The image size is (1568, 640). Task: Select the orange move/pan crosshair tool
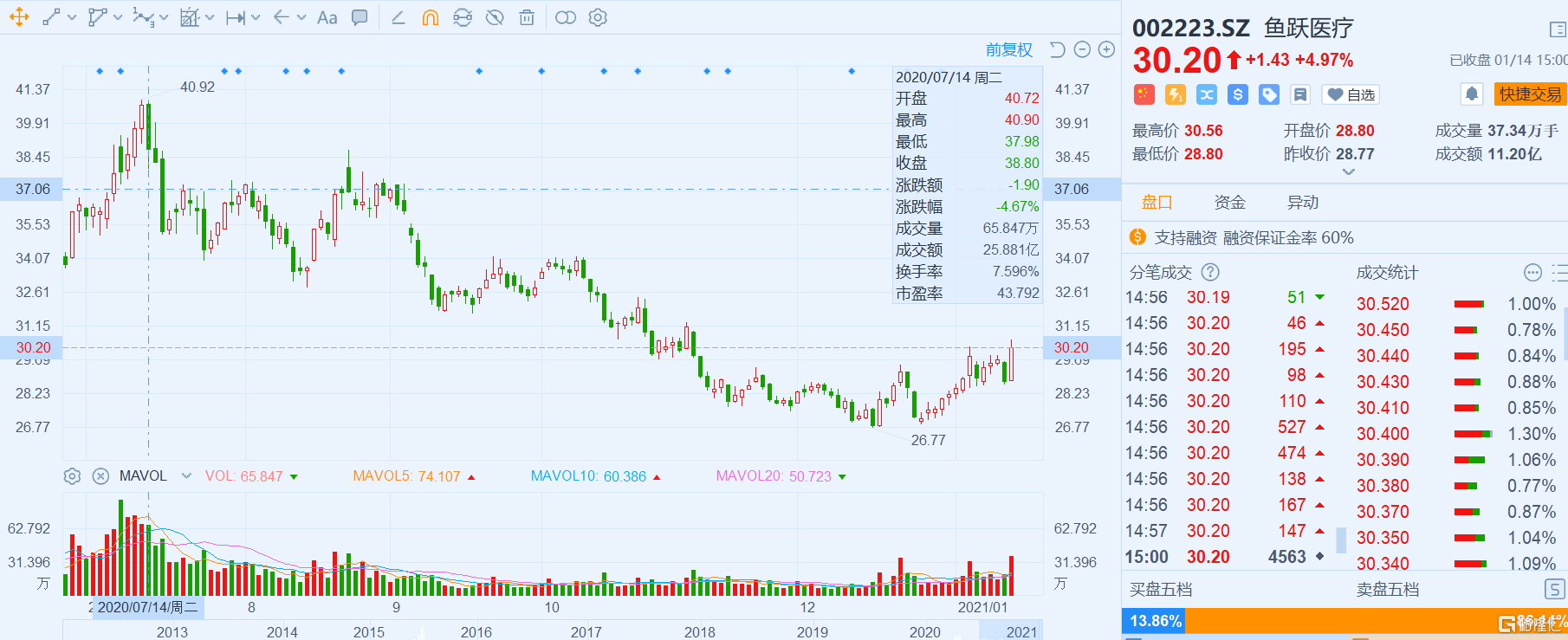19,16
